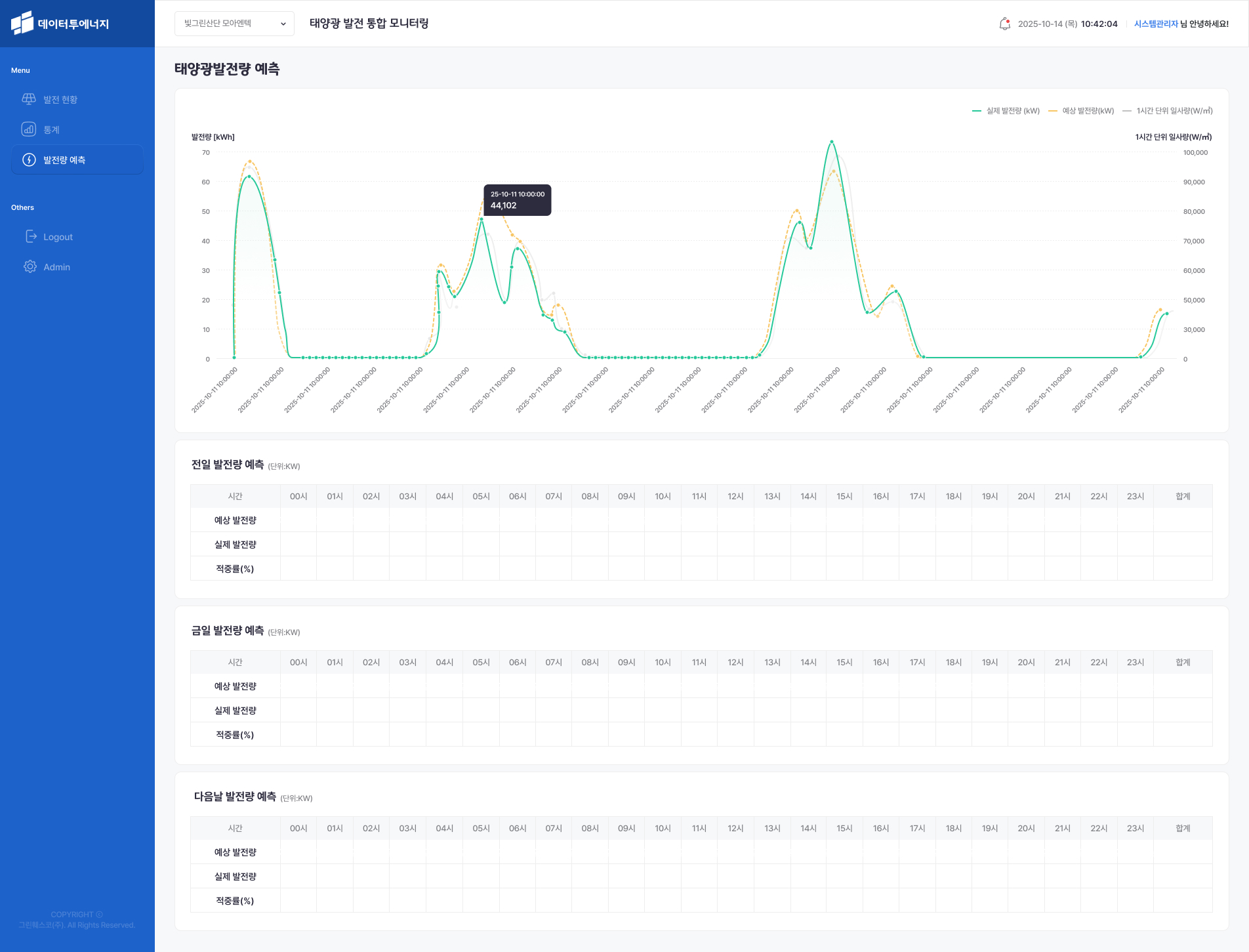Click the green peak data point on chart
1249x952 pixels.
coord(832,142)
